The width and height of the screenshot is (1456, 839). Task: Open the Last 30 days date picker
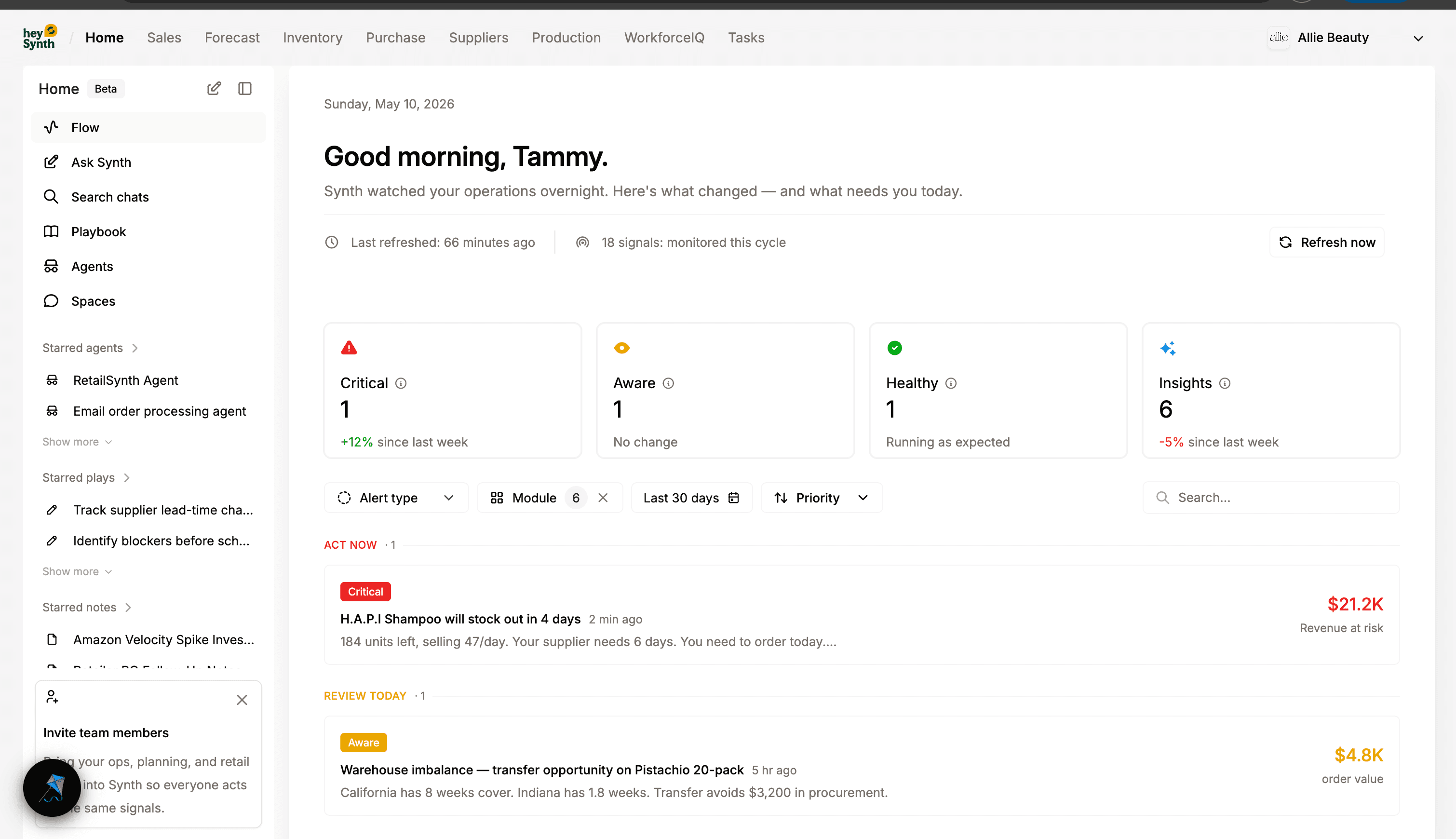click(x=691, y=497)
